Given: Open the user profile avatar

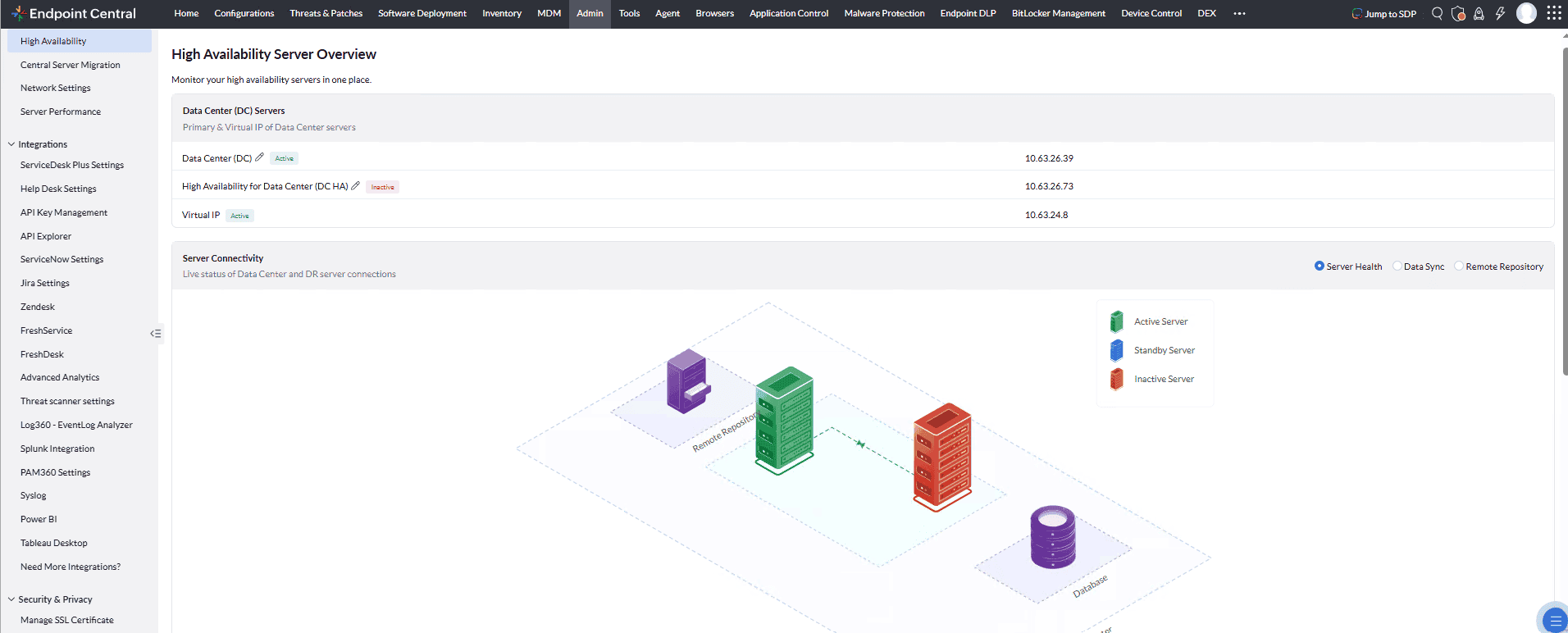Looking at the screenshot, I should [1526, 13].
